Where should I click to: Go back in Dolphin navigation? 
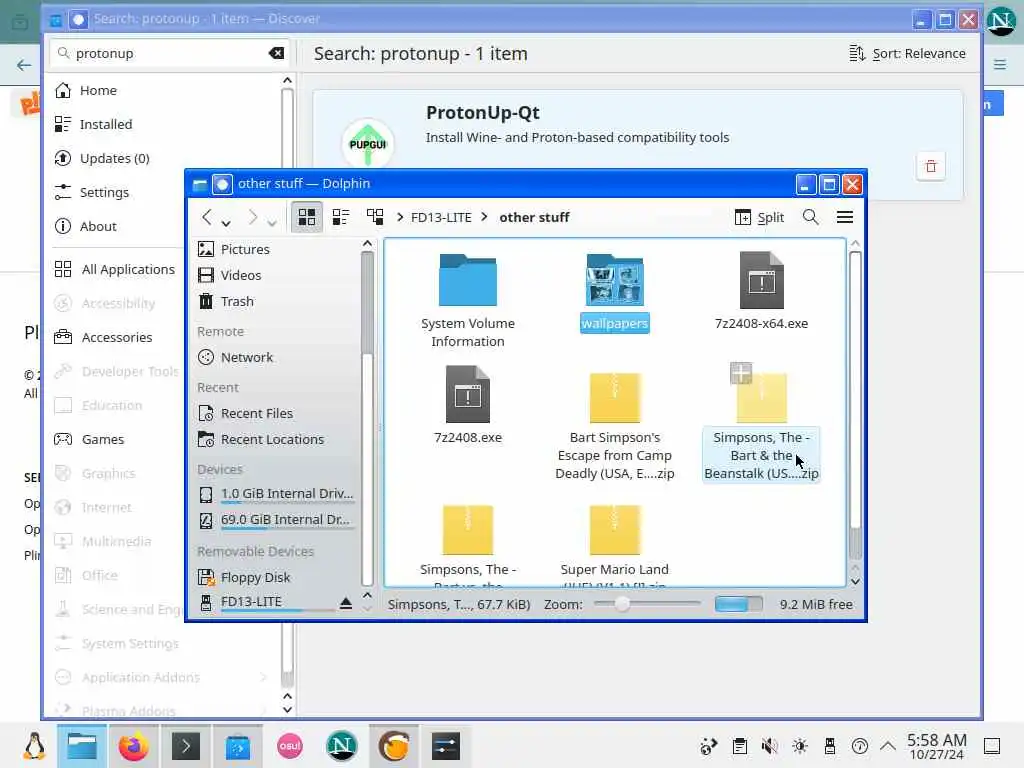(x=206, y=217)
